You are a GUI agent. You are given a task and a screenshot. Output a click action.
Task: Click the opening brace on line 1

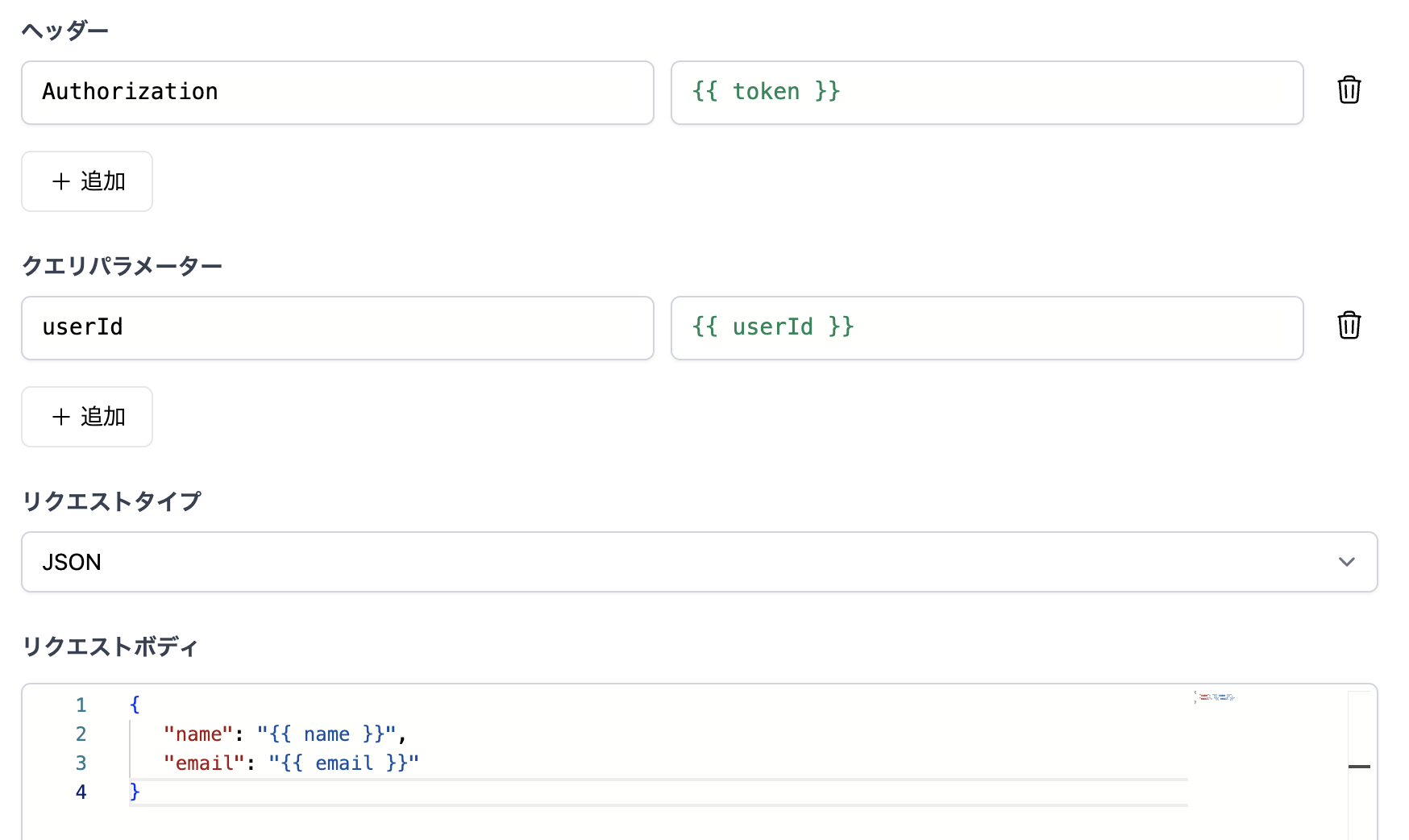[135, 705]
